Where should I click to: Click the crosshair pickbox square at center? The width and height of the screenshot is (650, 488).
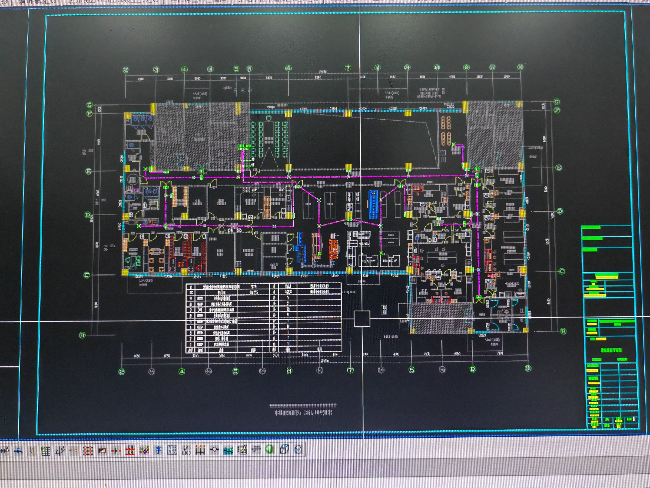click(x=361, y=320)
